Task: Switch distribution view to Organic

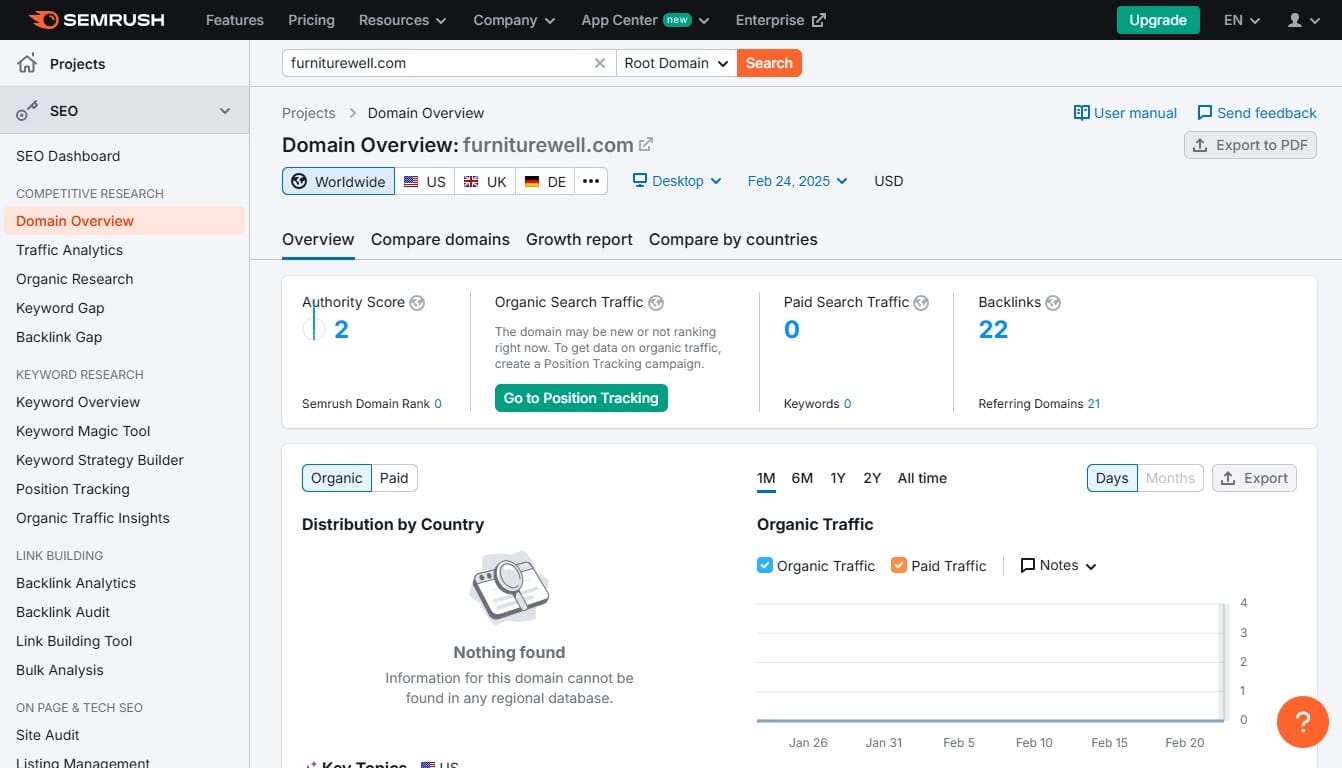Action: [x=337, y=478]
